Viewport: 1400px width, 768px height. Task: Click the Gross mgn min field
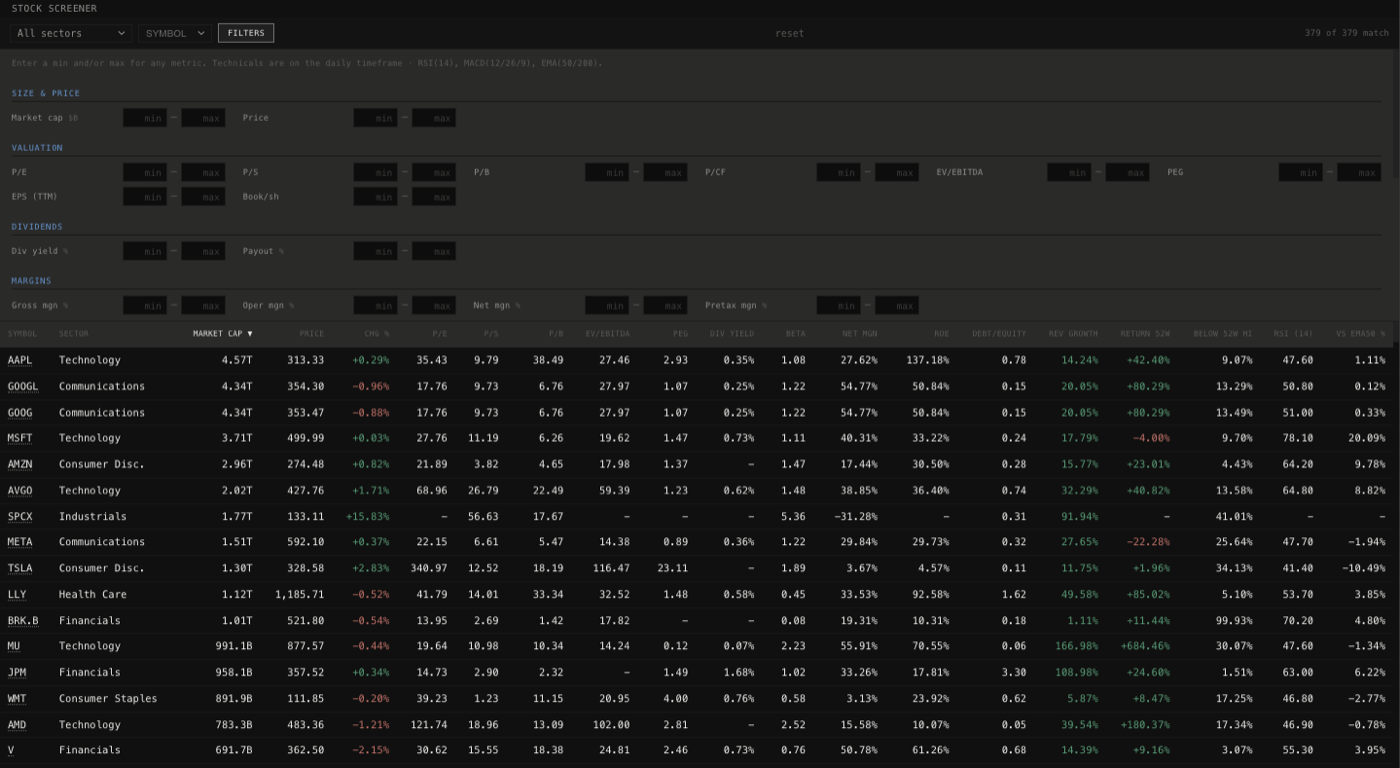point(145,305)
